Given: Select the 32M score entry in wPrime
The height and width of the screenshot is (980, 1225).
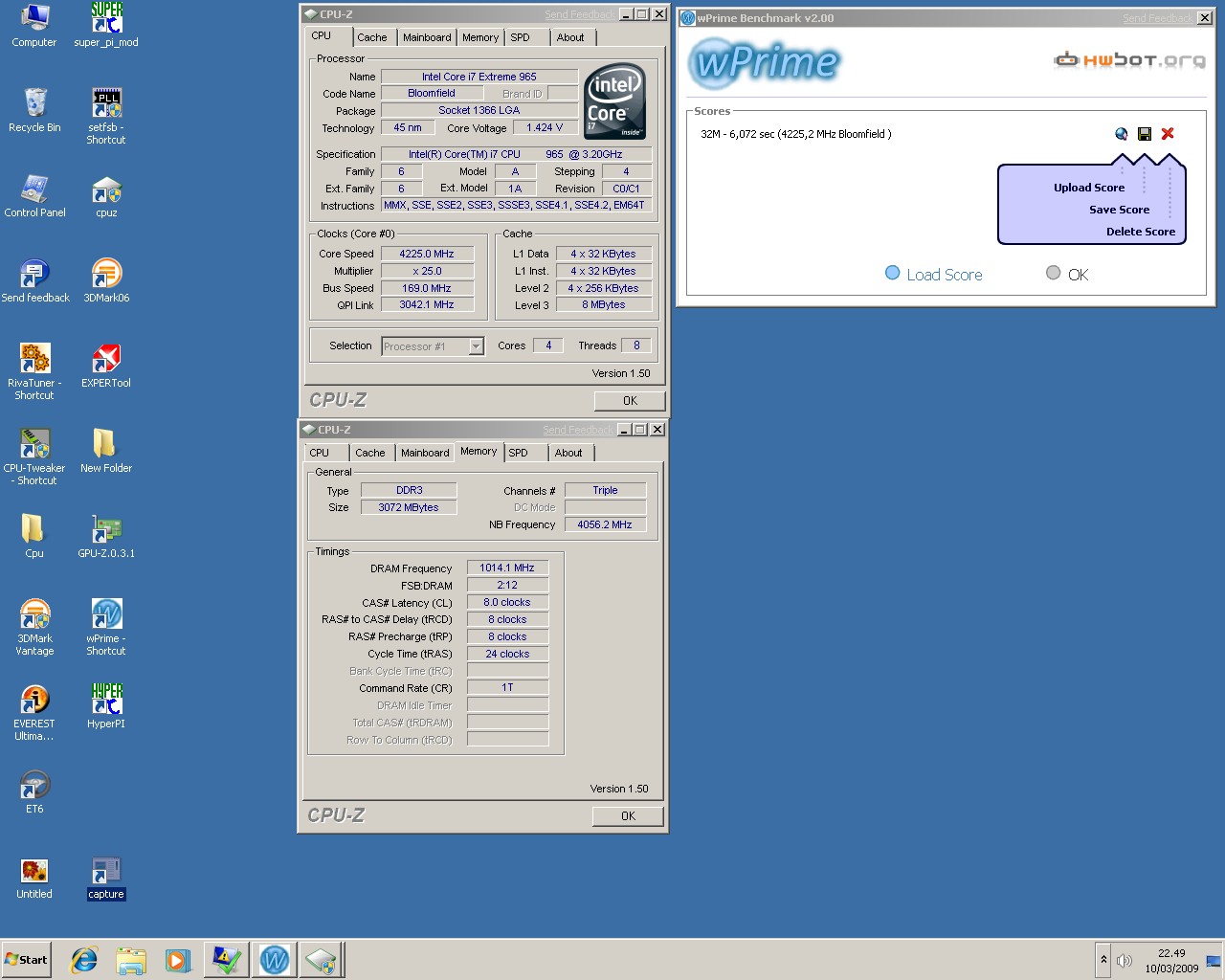Looking at the screenshot, I should coord(796,134).
